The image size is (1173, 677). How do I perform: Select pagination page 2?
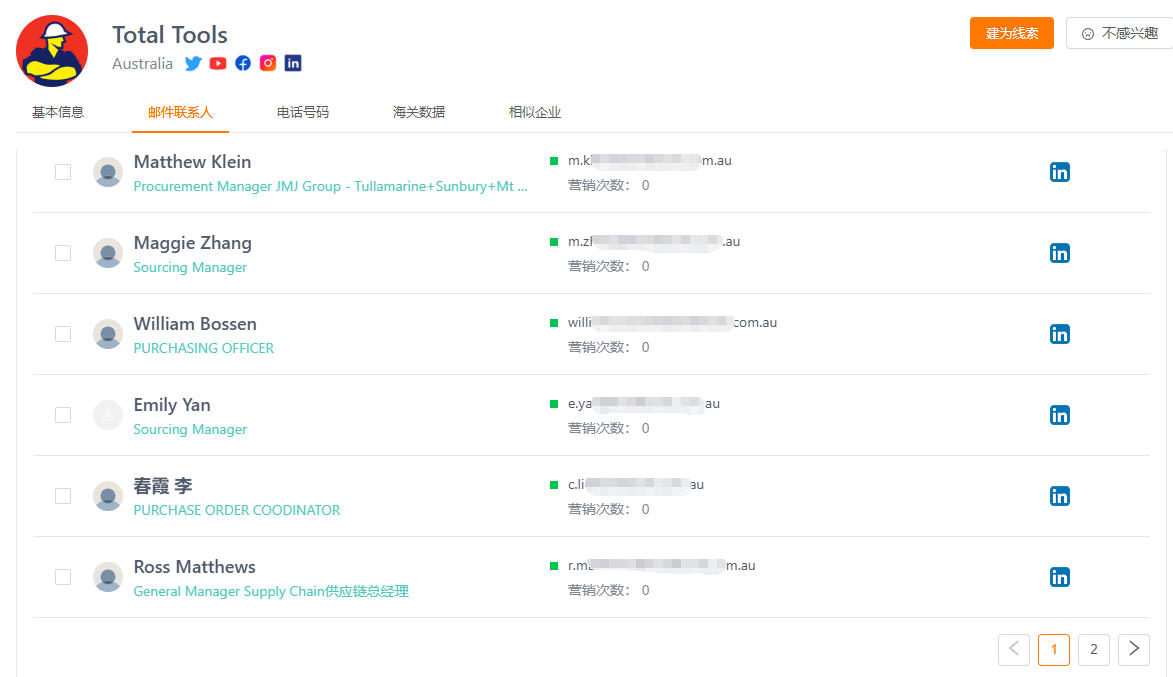click(x=1094, y=649)
